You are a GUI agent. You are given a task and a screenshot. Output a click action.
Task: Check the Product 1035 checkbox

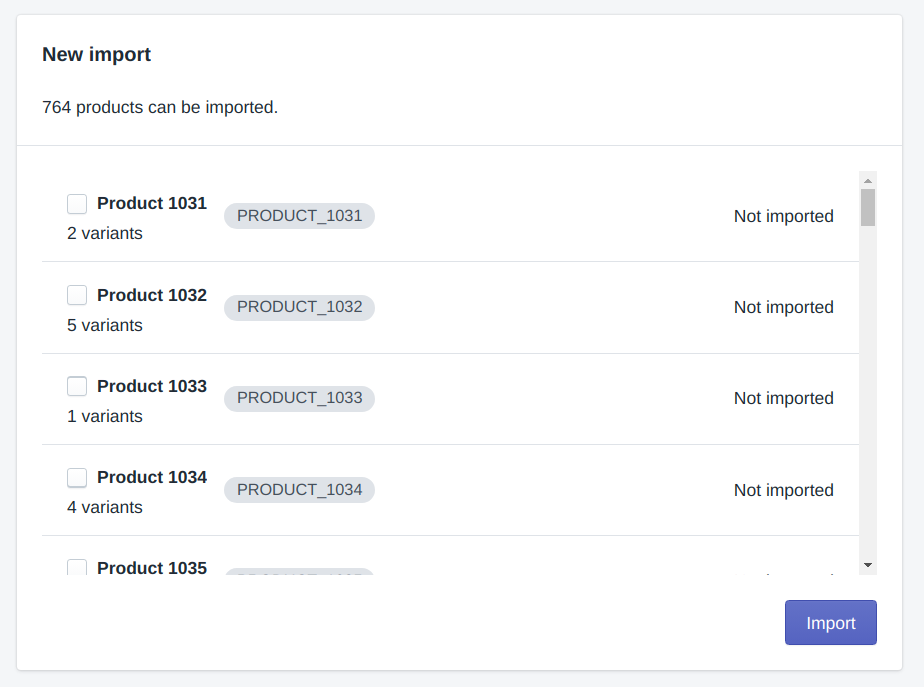click(x=77, y=567)
